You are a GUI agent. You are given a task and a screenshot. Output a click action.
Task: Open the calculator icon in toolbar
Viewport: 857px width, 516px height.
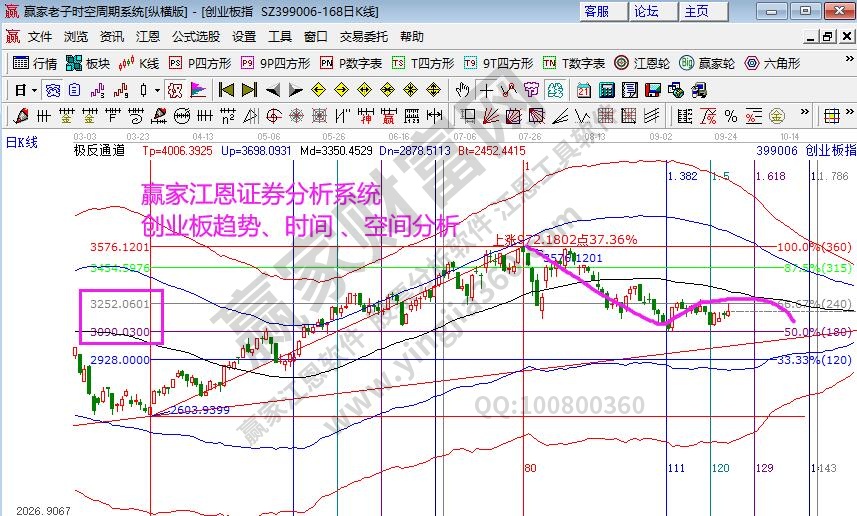click(605, 90)
